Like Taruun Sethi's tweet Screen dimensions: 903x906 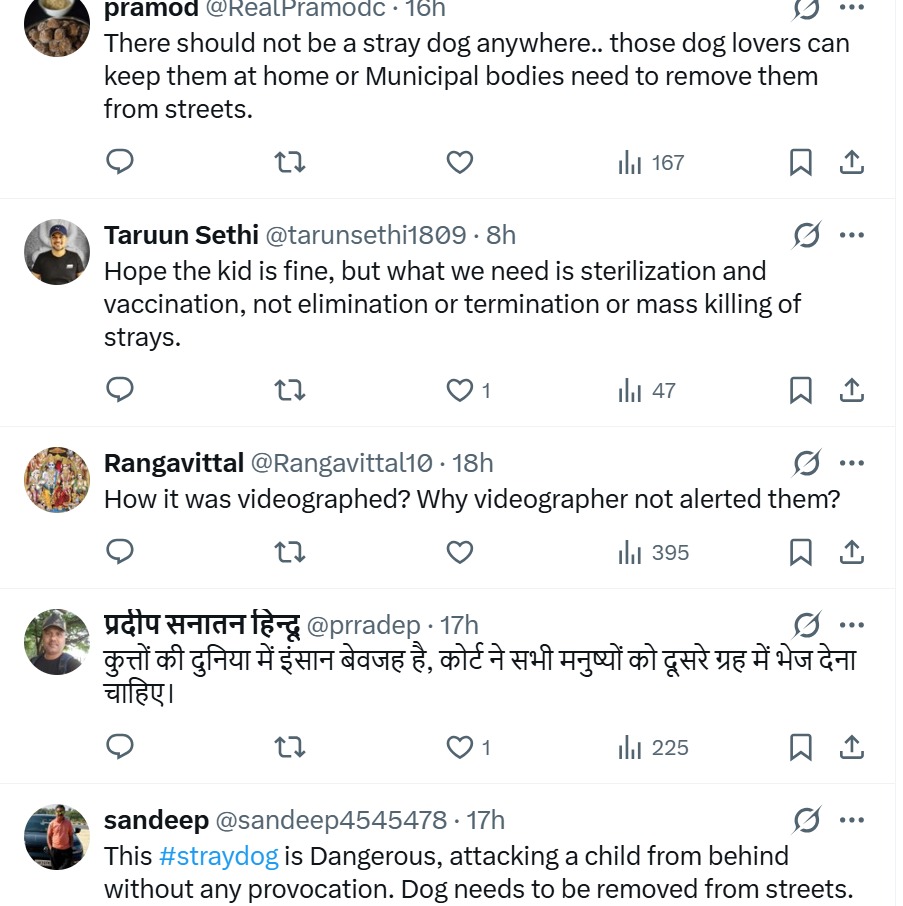[x=459, y=390]
